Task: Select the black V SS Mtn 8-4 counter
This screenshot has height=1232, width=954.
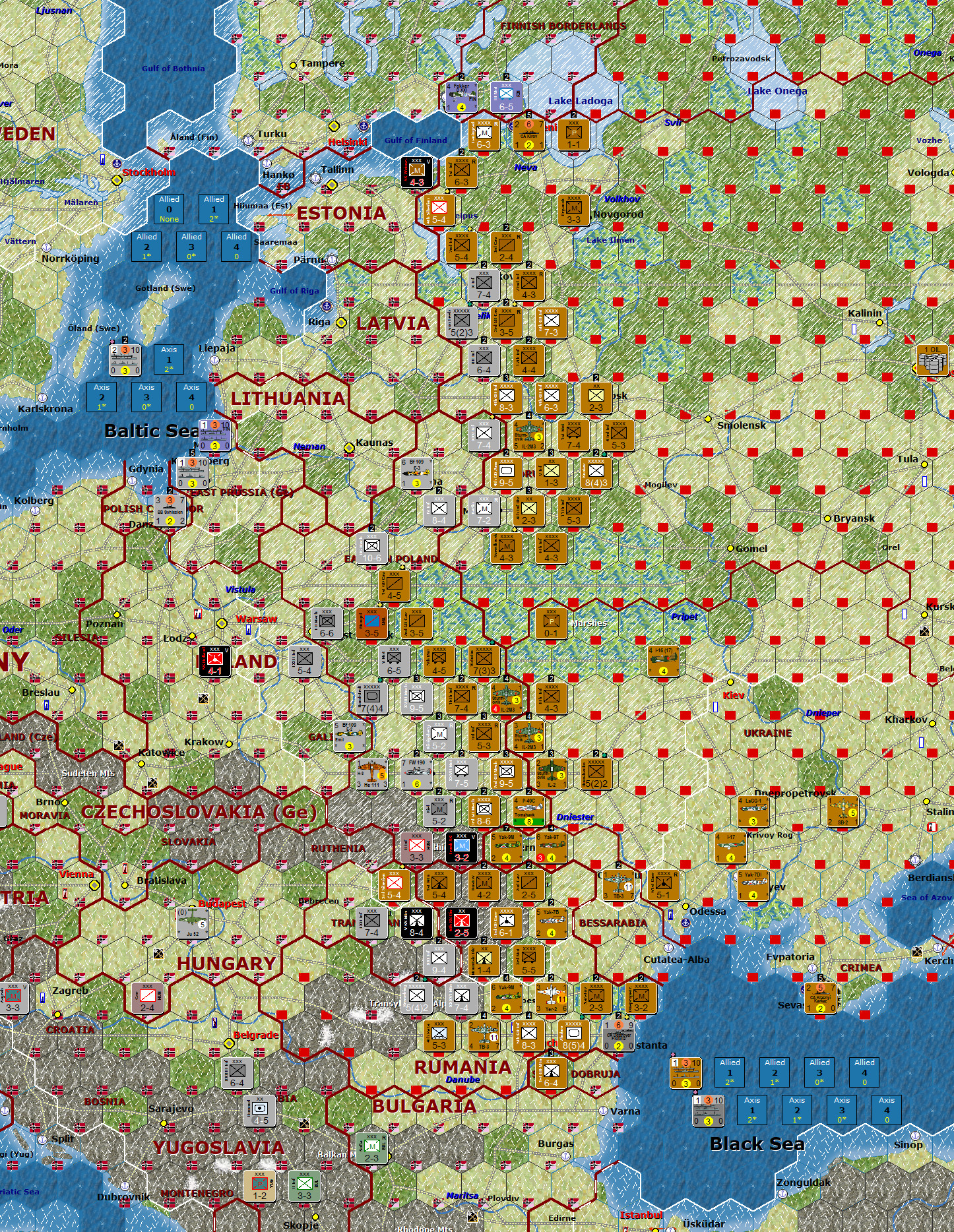Action: [x=417, y=923]
